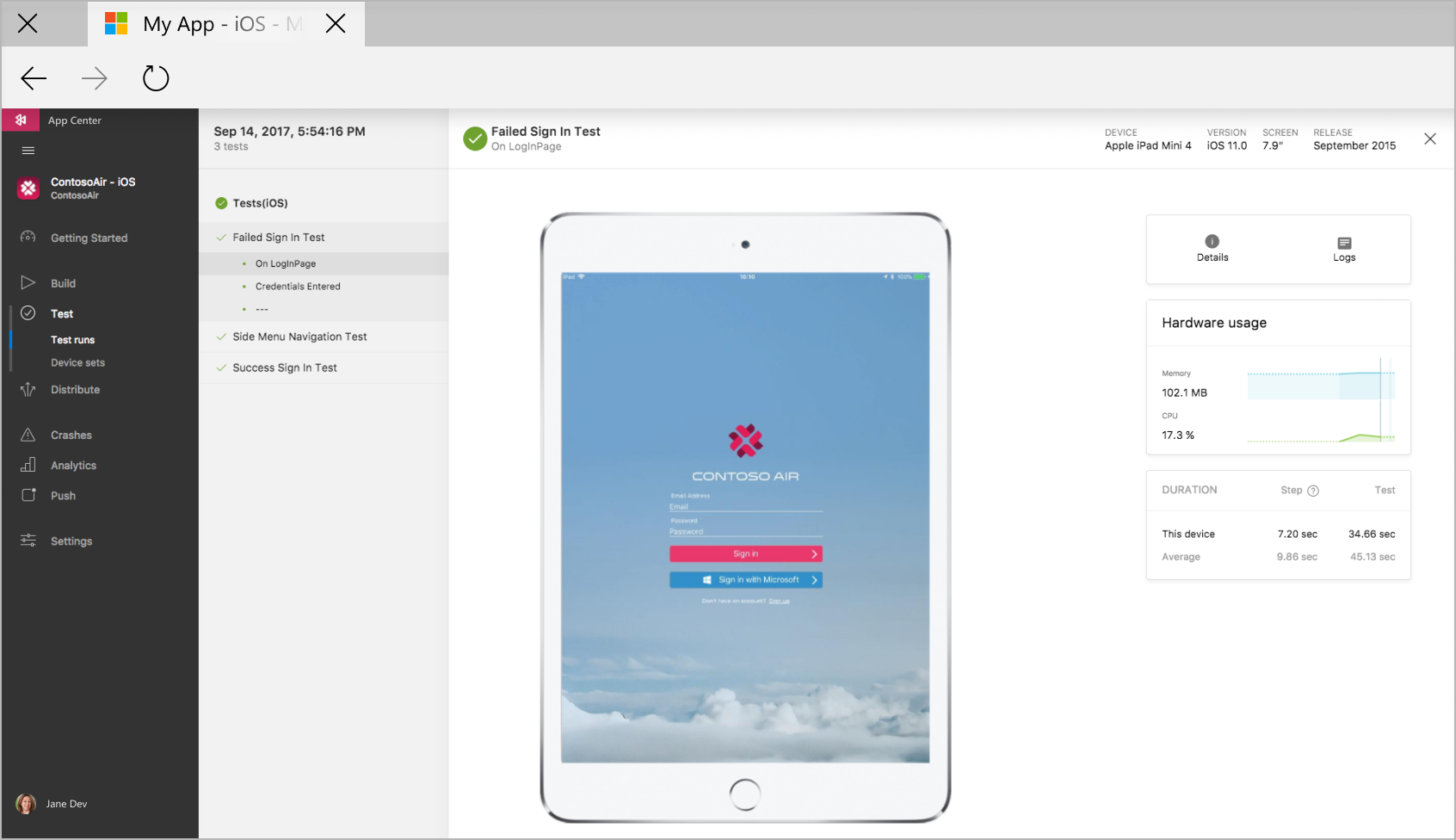Open Settings from the sidebar
The height and width of the screenshot is (840, 1456).
pyautogui.click(x=71, y=540)
